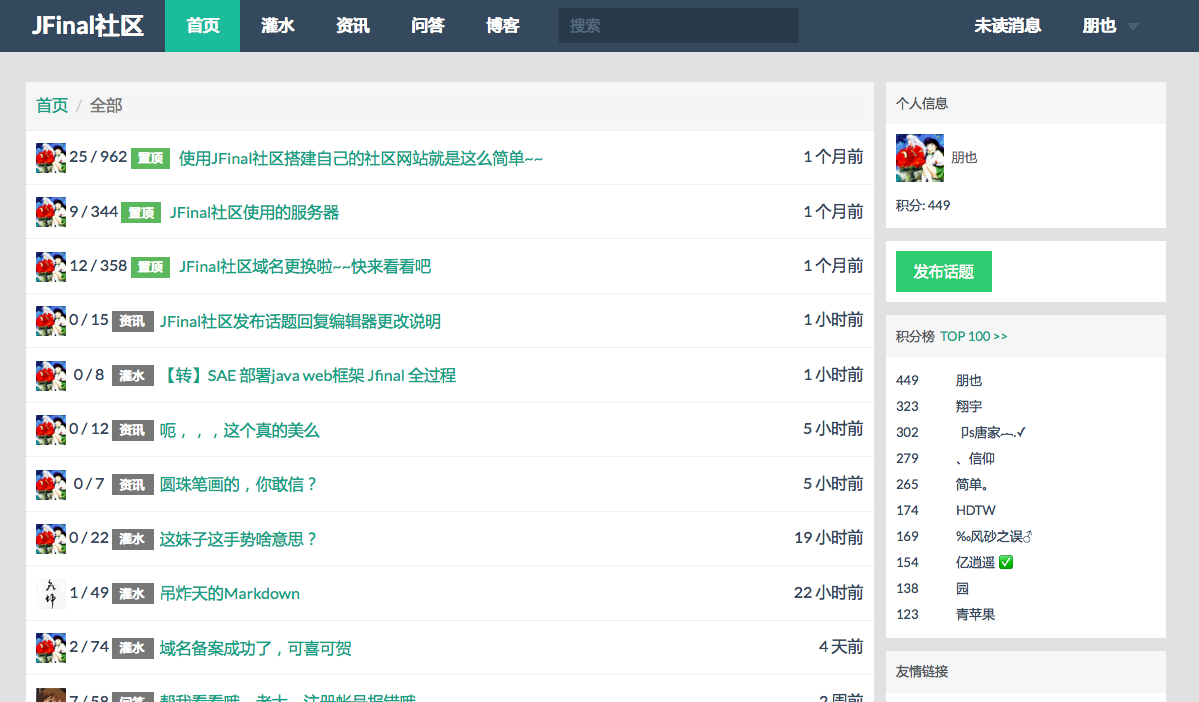Open profile avatar in 个人信息 panel
The width and height of the screenshot is (1199, 702).
(x=920, y=158)
